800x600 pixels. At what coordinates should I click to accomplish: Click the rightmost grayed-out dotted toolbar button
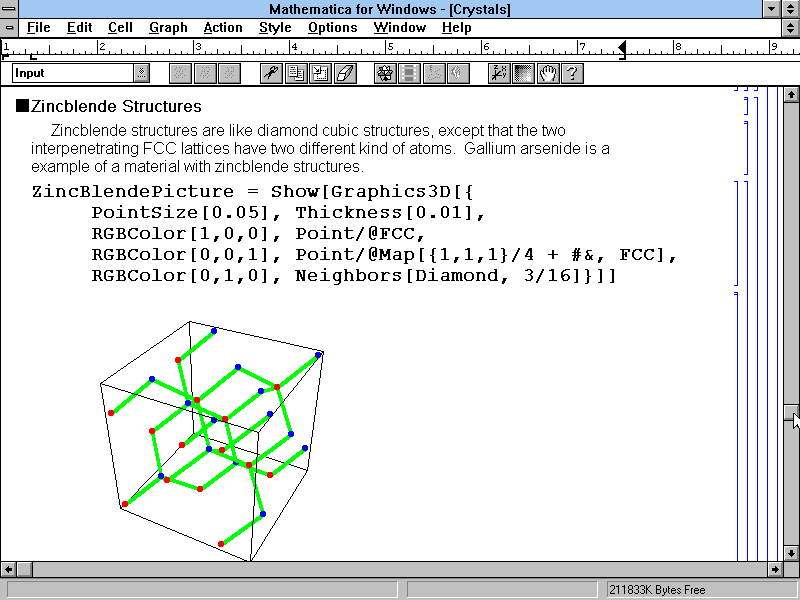[229, 73]
